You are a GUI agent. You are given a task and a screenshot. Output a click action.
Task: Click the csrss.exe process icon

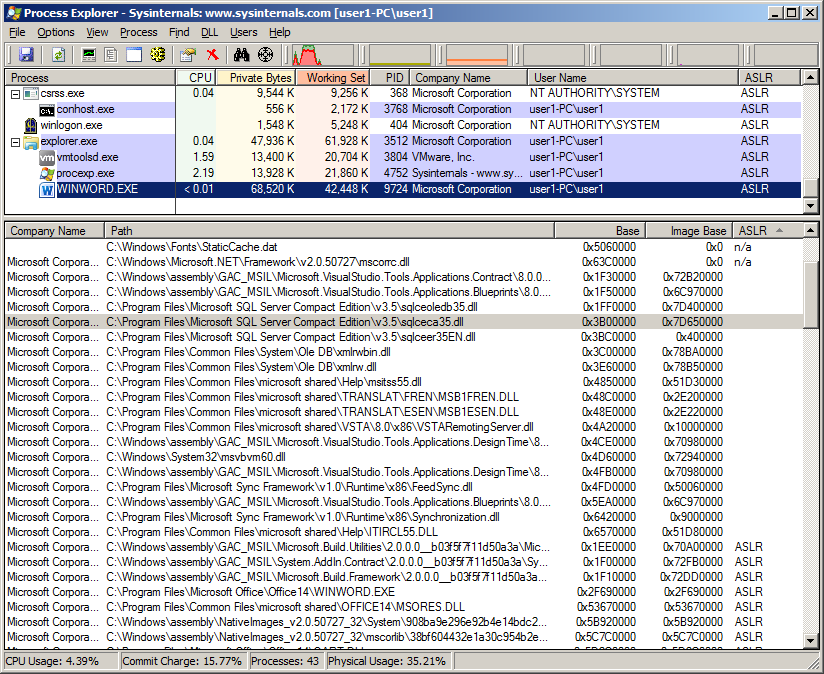pos(31,94)
